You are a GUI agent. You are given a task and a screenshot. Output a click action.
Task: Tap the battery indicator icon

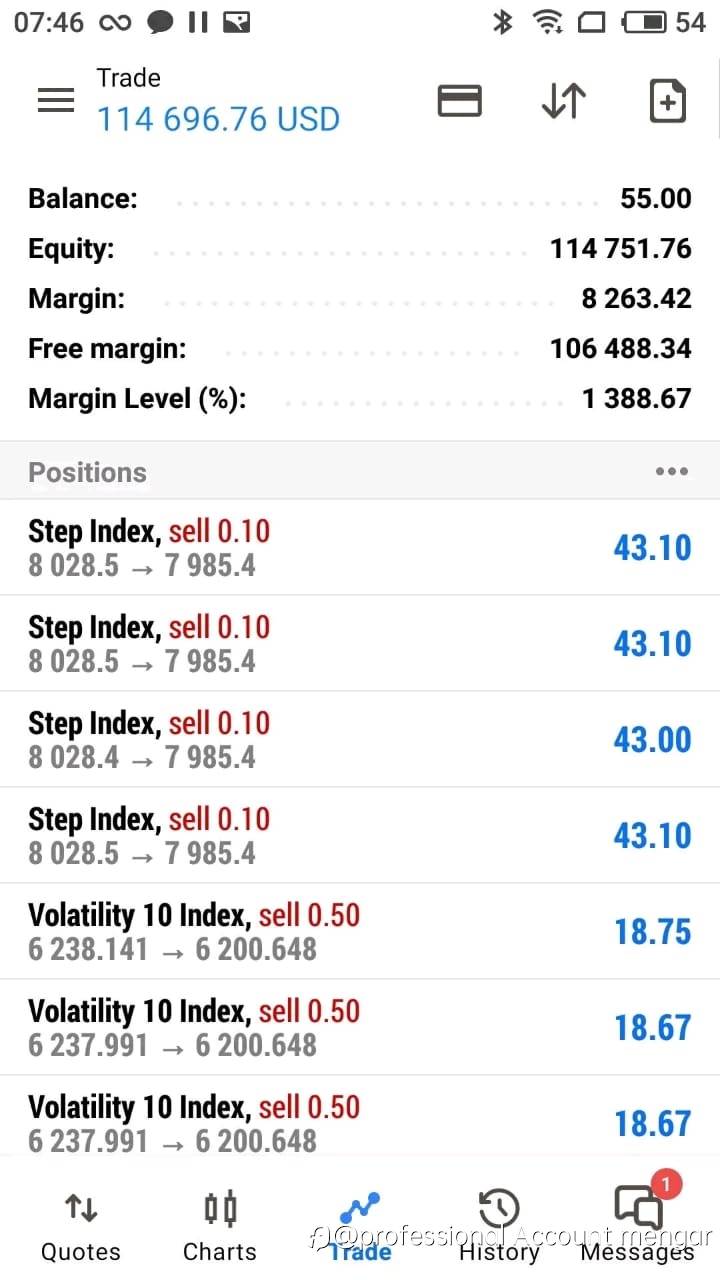[645, 22]
